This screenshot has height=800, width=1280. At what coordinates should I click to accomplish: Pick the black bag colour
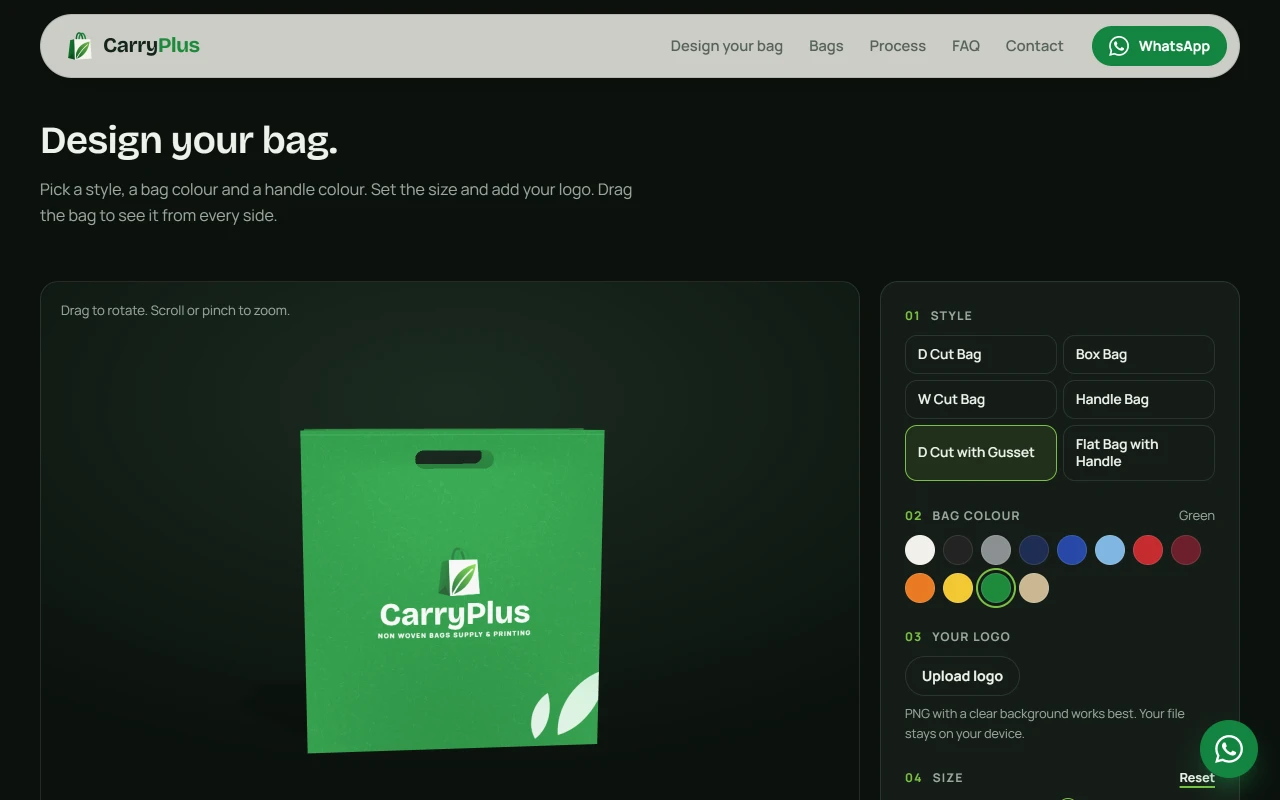[x=958, y=550]
